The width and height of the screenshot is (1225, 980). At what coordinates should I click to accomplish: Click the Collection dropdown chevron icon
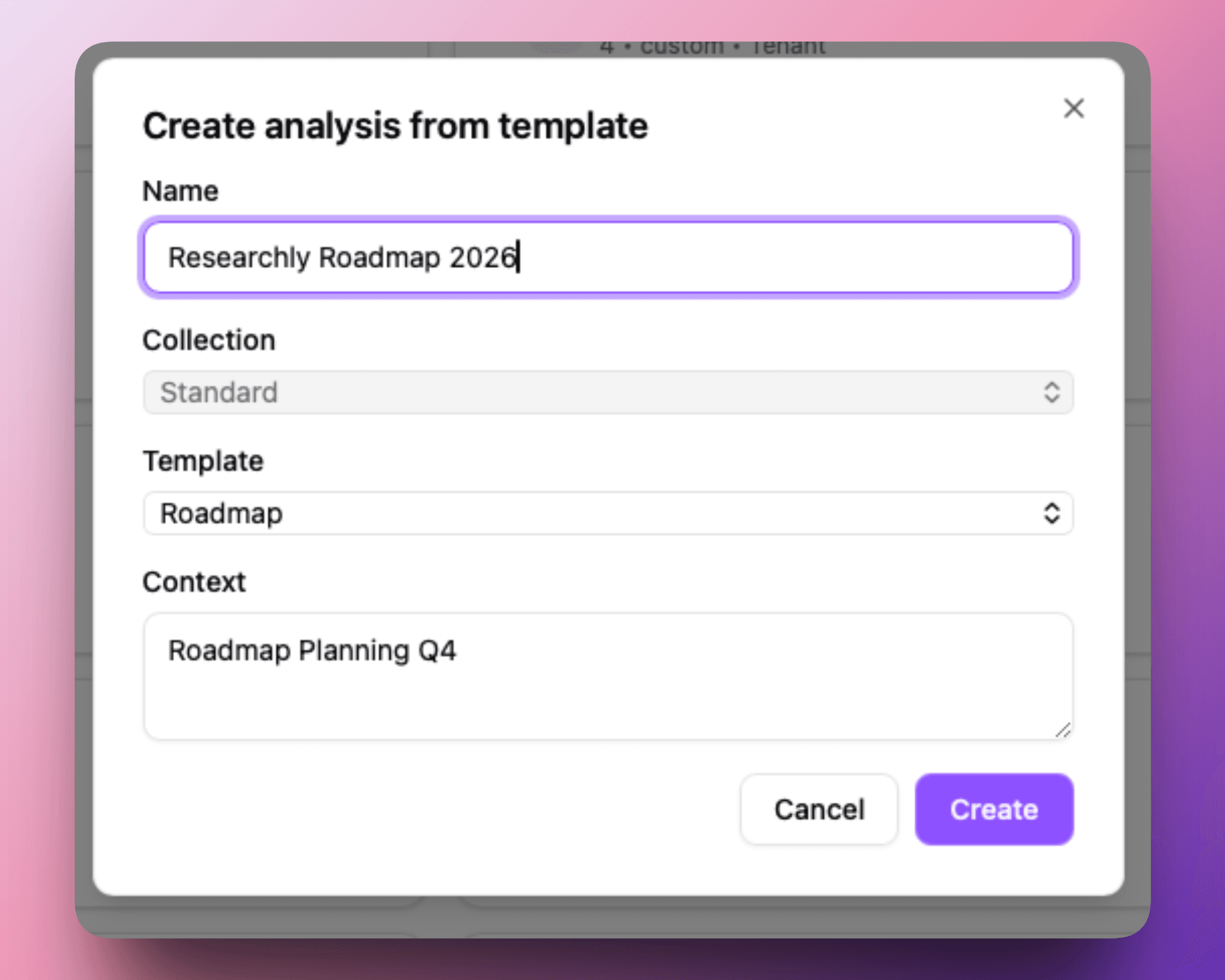(x=1052, y=392)
